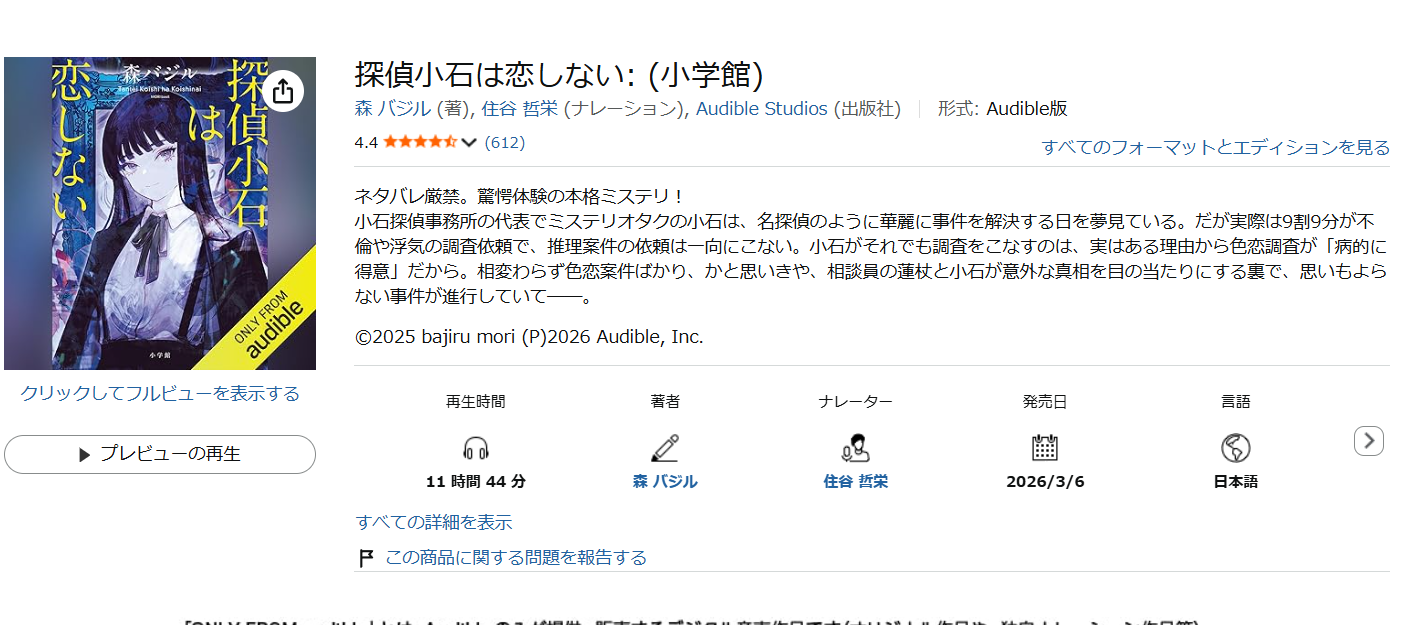Screen dimensions: 1415x625
Task: Open Audible Studios publisher link
Action: pos(762,108)
